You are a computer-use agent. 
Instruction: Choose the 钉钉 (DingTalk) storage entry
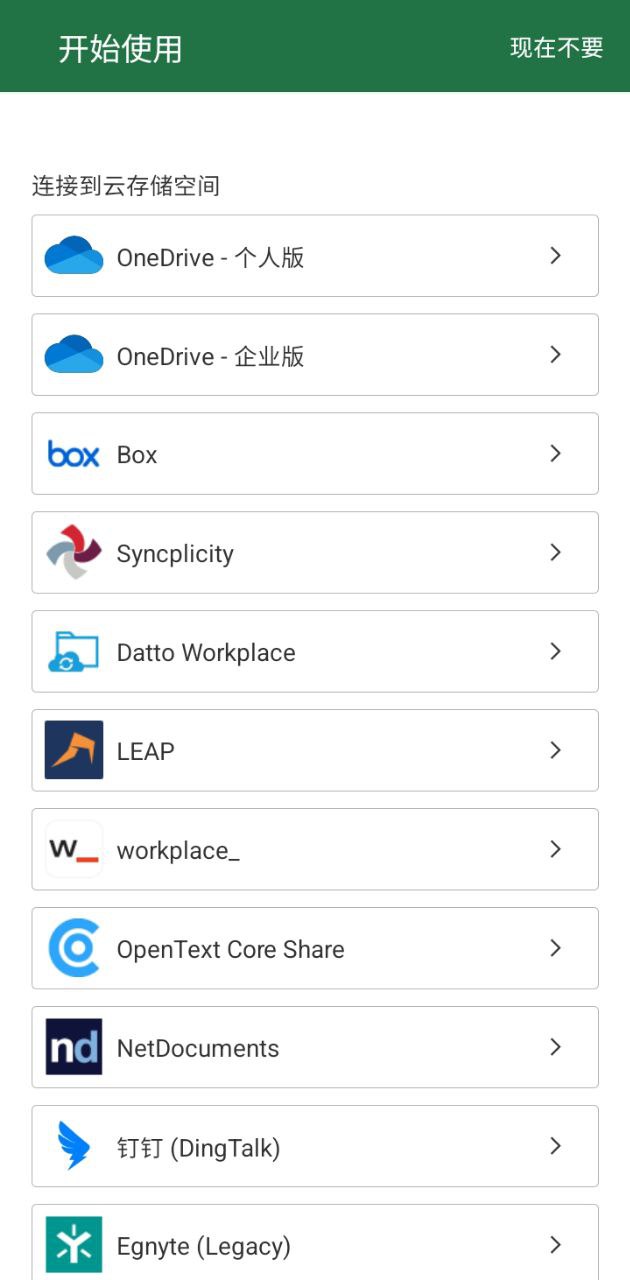tap(315, 1146)
